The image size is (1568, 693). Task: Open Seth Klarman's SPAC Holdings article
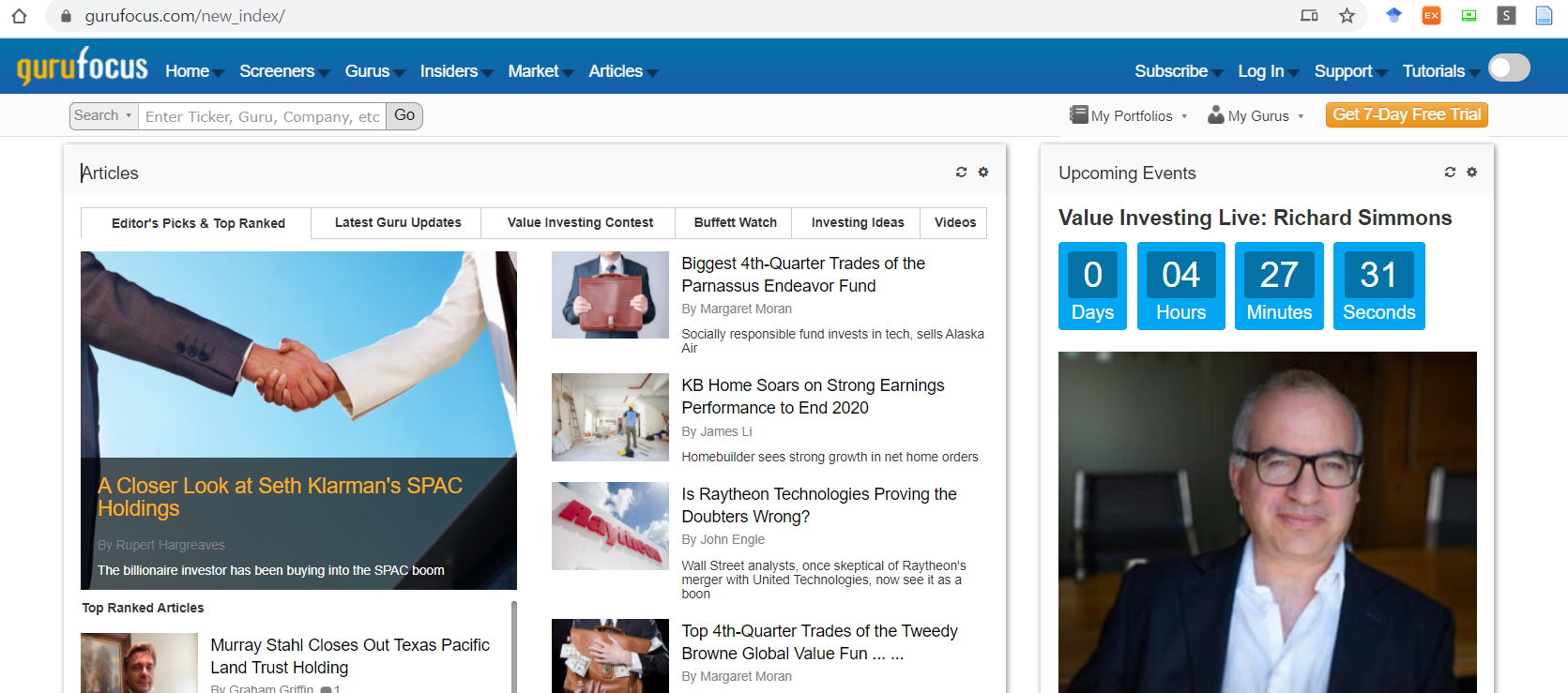coord(280,497)
